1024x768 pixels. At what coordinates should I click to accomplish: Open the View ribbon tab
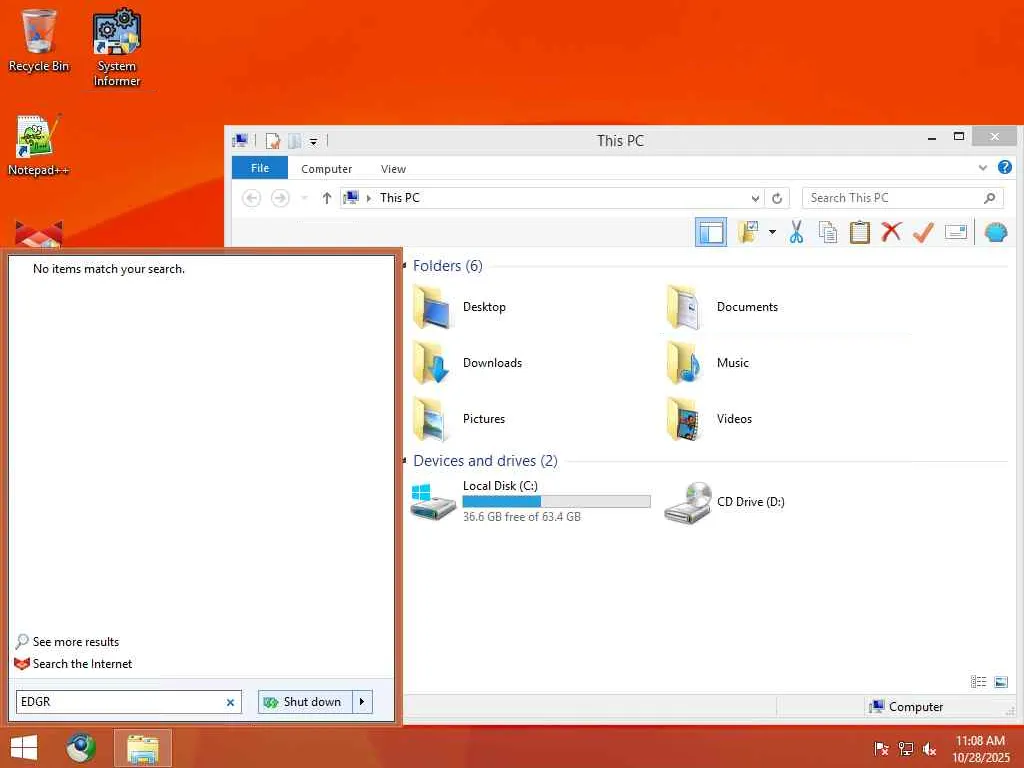(393, 168)
